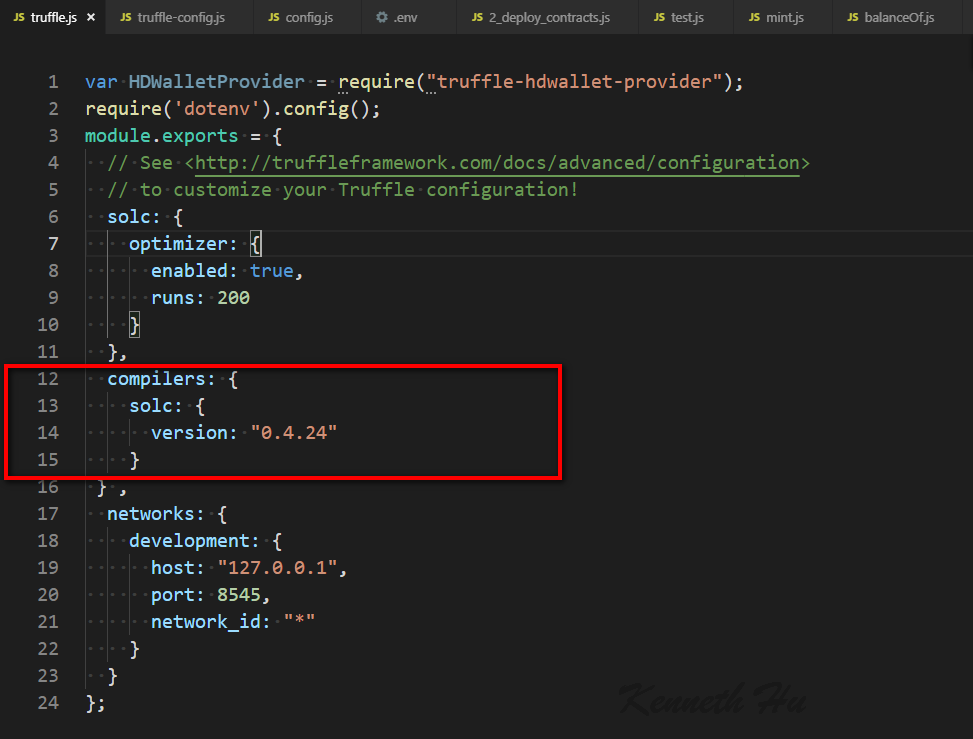Click the 'version' key on line 14
Viewport: 973px width, 739px height.
pos(189,432)
